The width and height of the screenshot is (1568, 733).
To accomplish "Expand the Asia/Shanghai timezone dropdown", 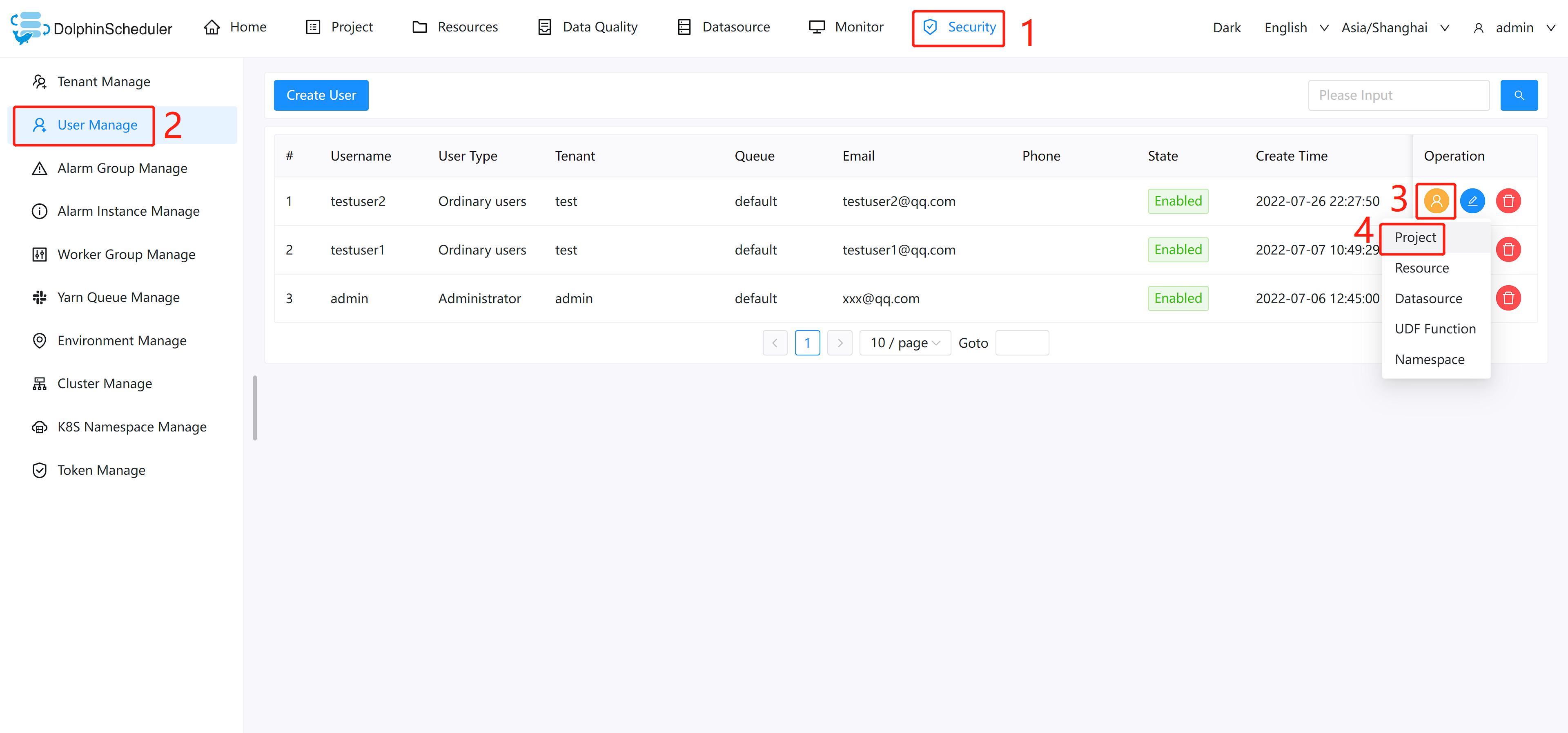I will (1394, 28).
